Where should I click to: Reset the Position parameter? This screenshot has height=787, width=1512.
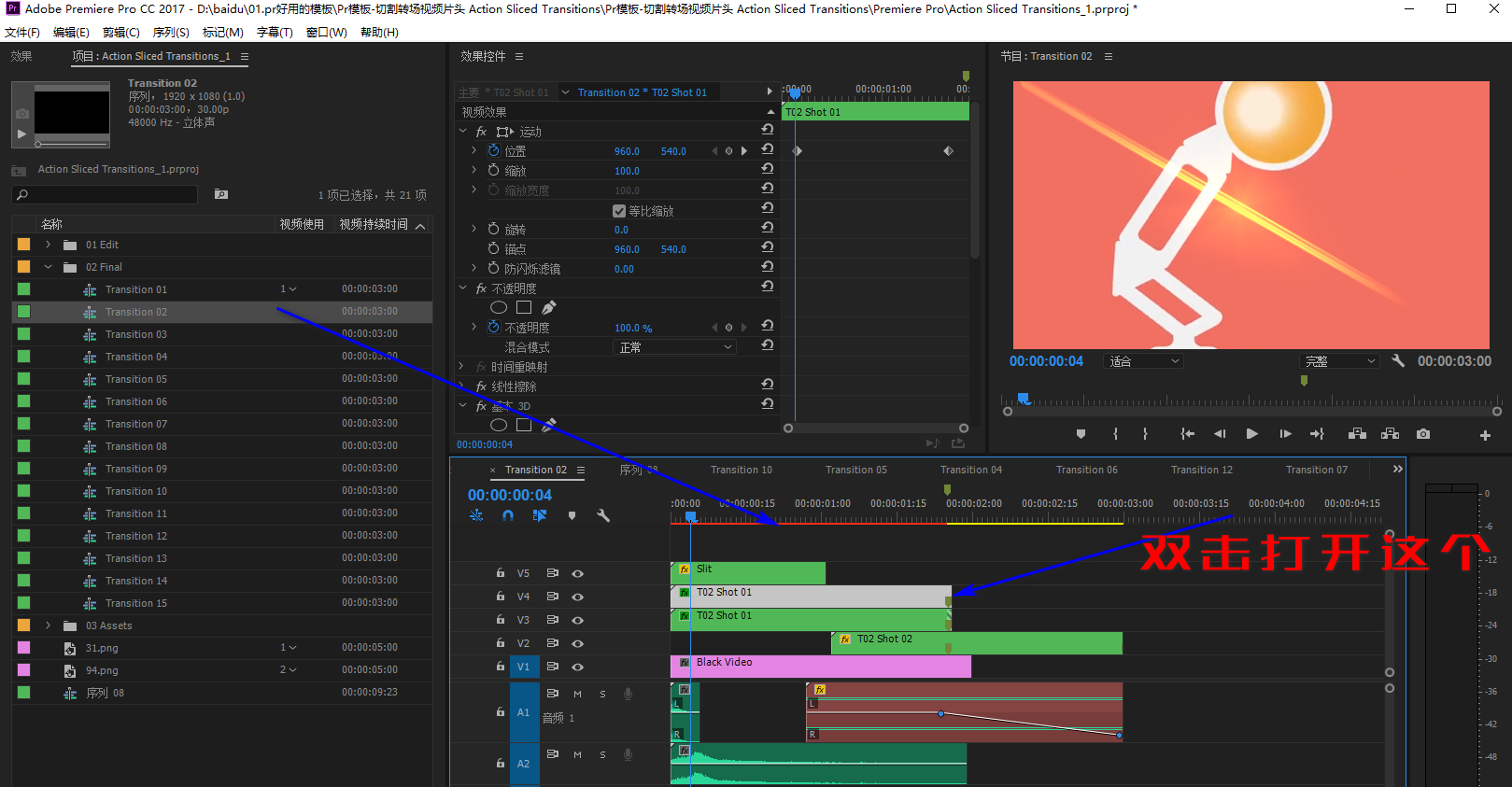(x=767, y=149)
